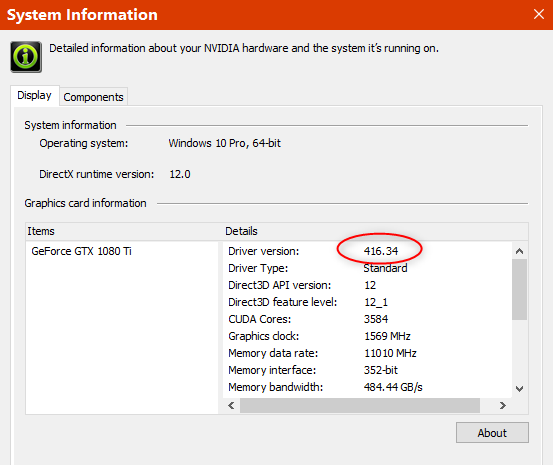
Task: Click the Memory interface 352-bit row
Action: 367,370
